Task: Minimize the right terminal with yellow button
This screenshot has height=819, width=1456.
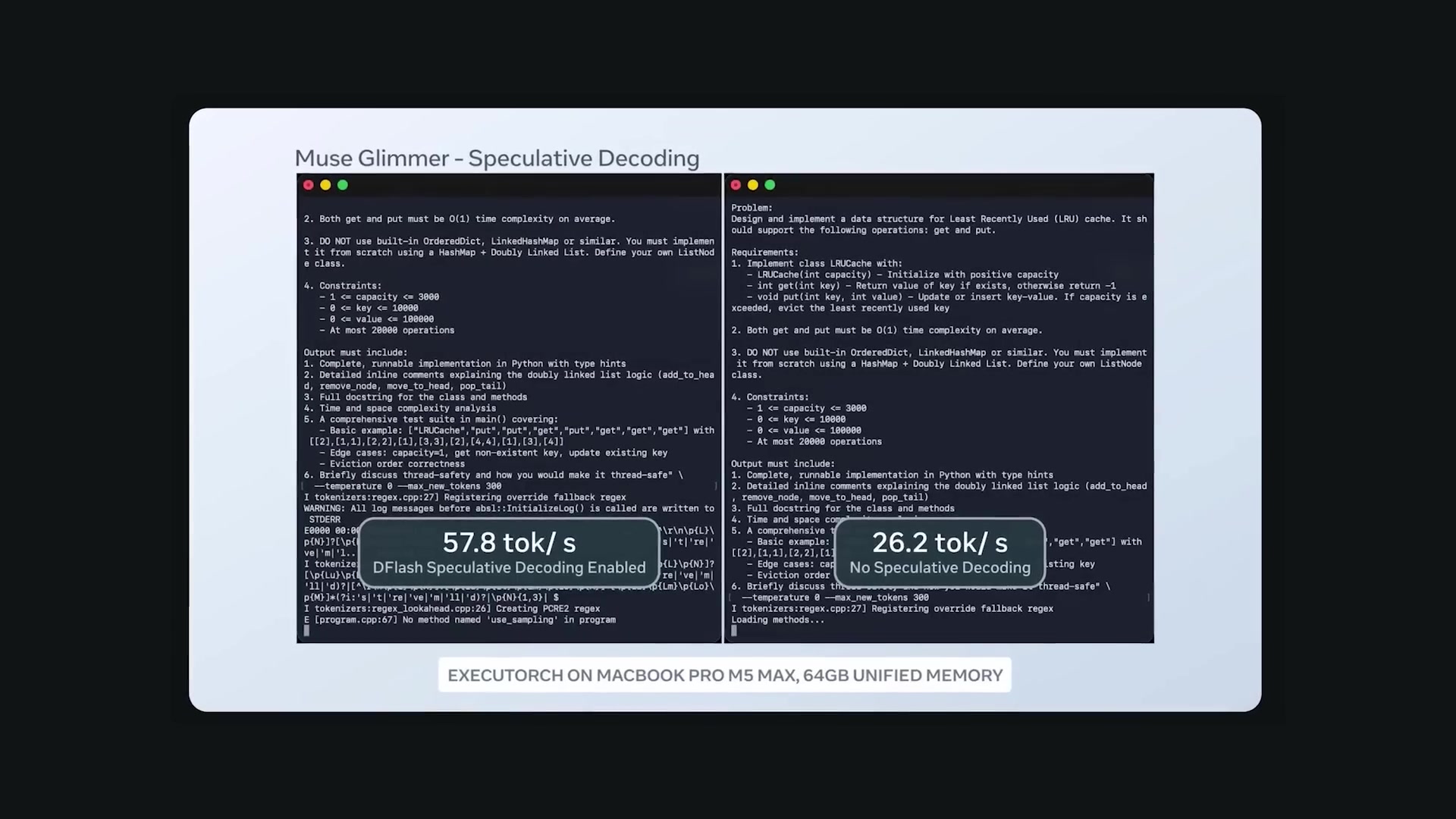Action: click(x=752, y=185)
